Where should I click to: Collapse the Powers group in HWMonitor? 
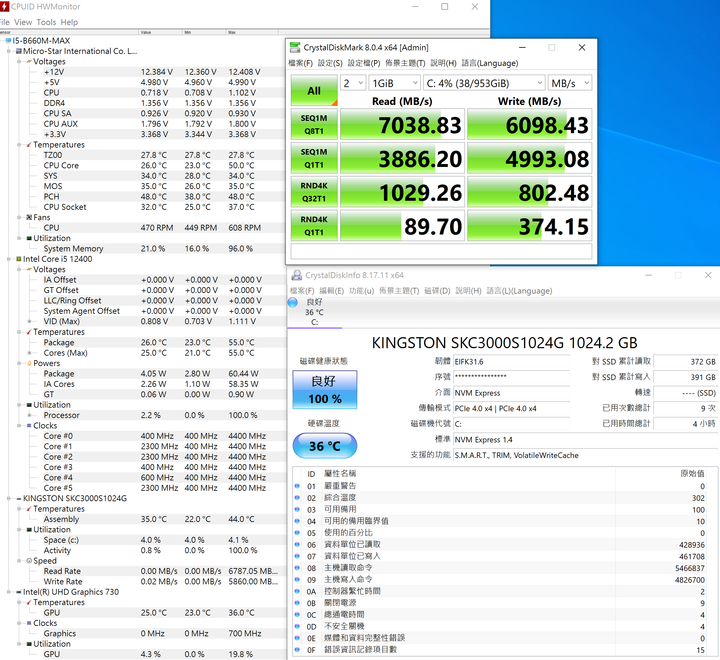19,363
